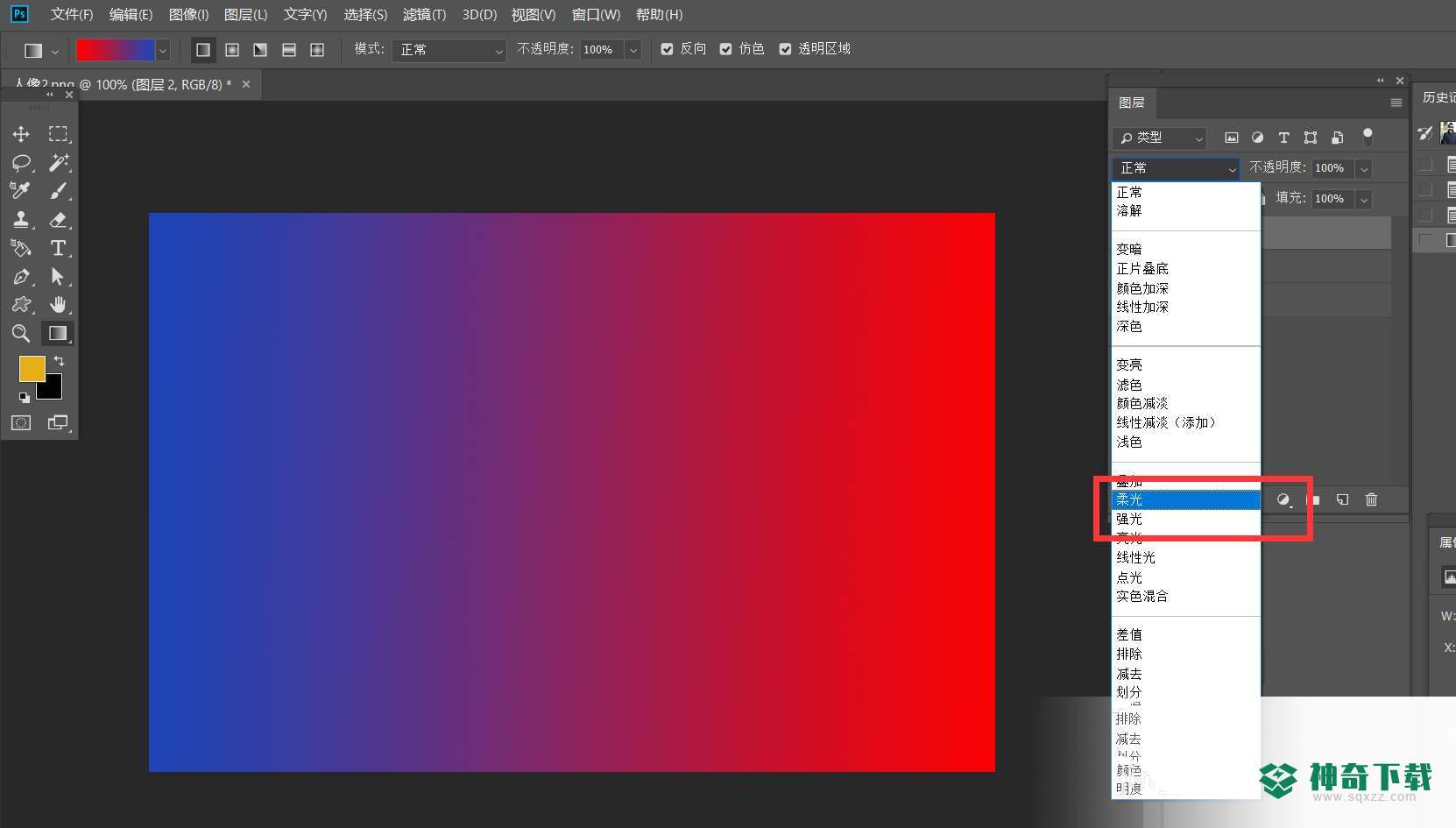This screenshot has height=828, width=1456.
Task: Select the Zoom magnifier tool
Action: point(21,333)
